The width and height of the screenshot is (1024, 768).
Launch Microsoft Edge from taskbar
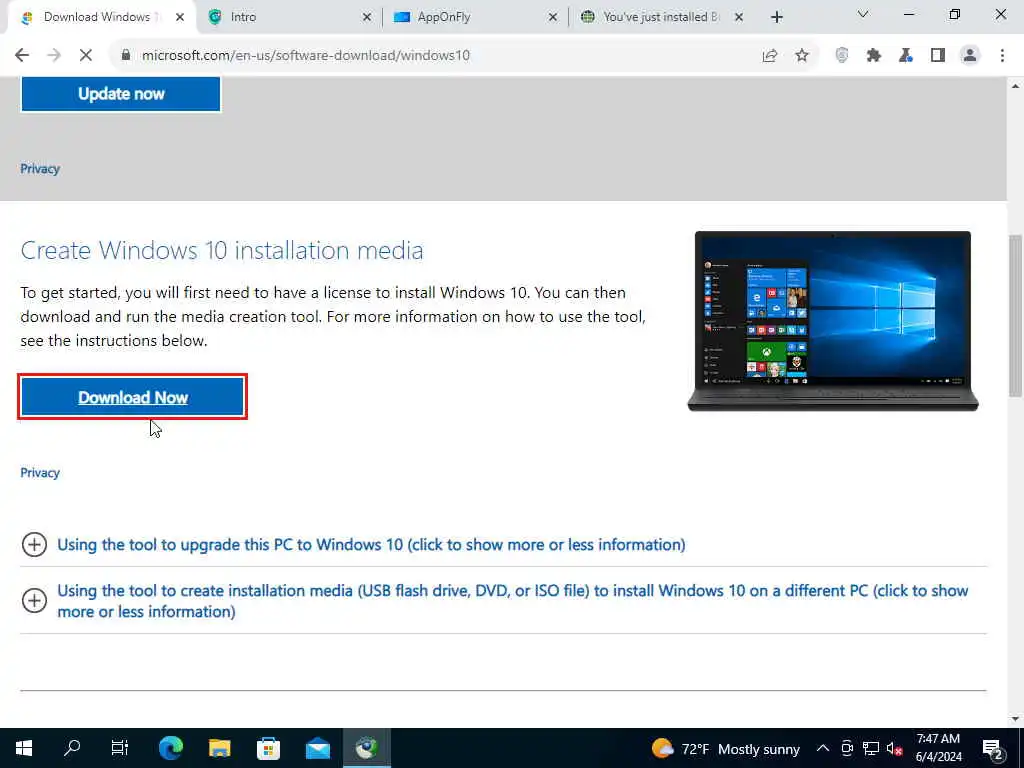[x=170, y=748]
